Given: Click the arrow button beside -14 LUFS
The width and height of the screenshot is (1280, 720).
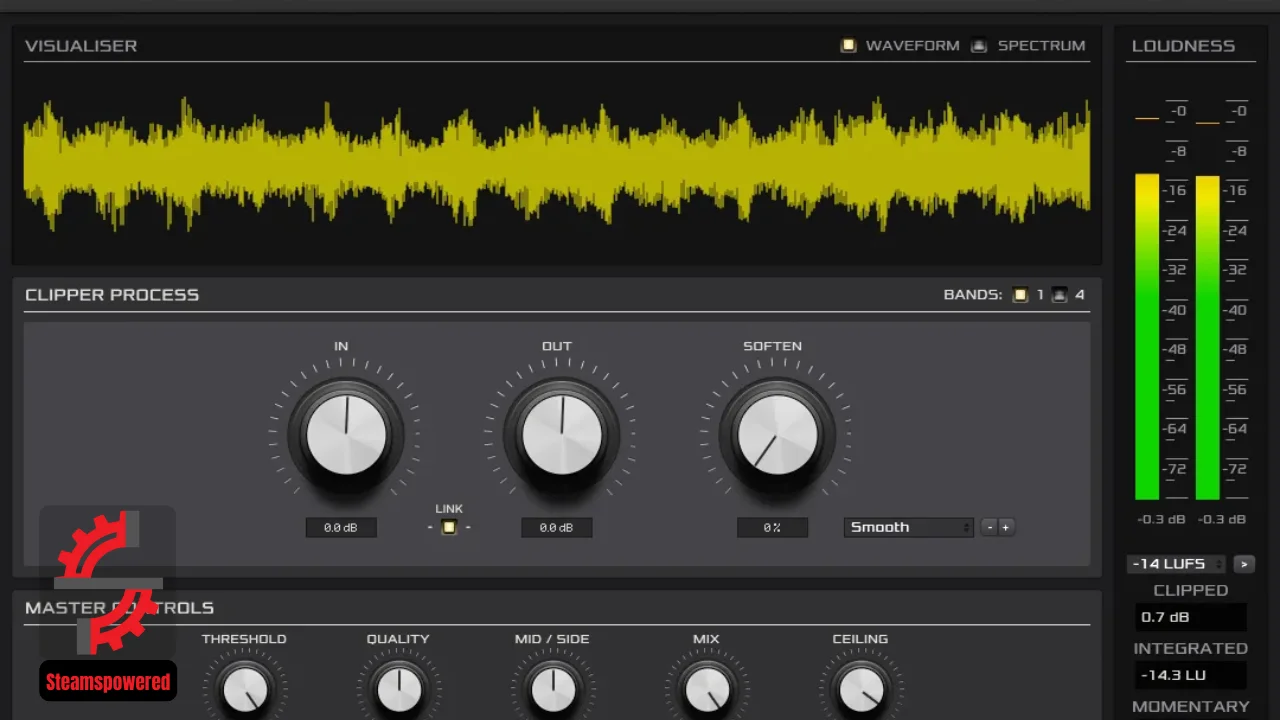Looking at the screenshot, I should click(x=1244, y=564).
